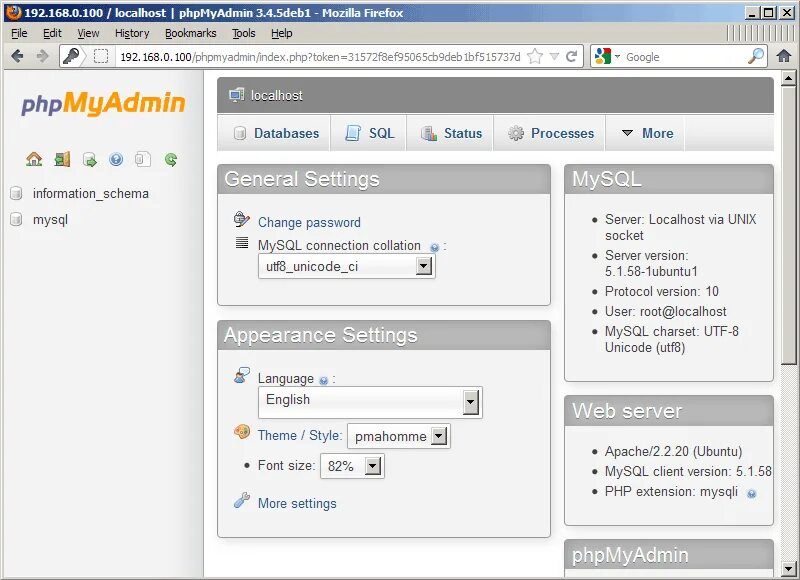Open phpMyAdmin documentation question-mark icon

(116, 160)
